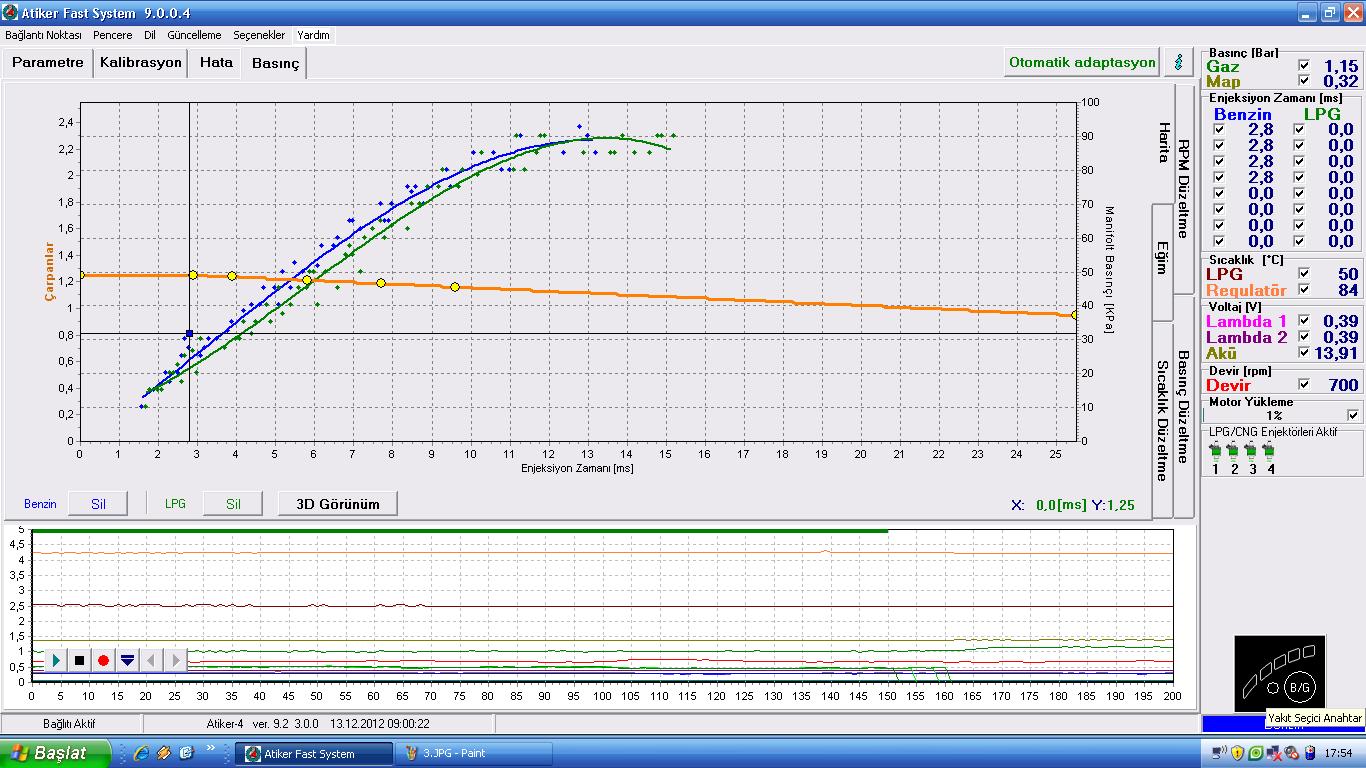The width and height of the screenshot is (1366, 768).
Task: Click the disconnected network tray icon with red X
Action: [x=1274, y=753]
